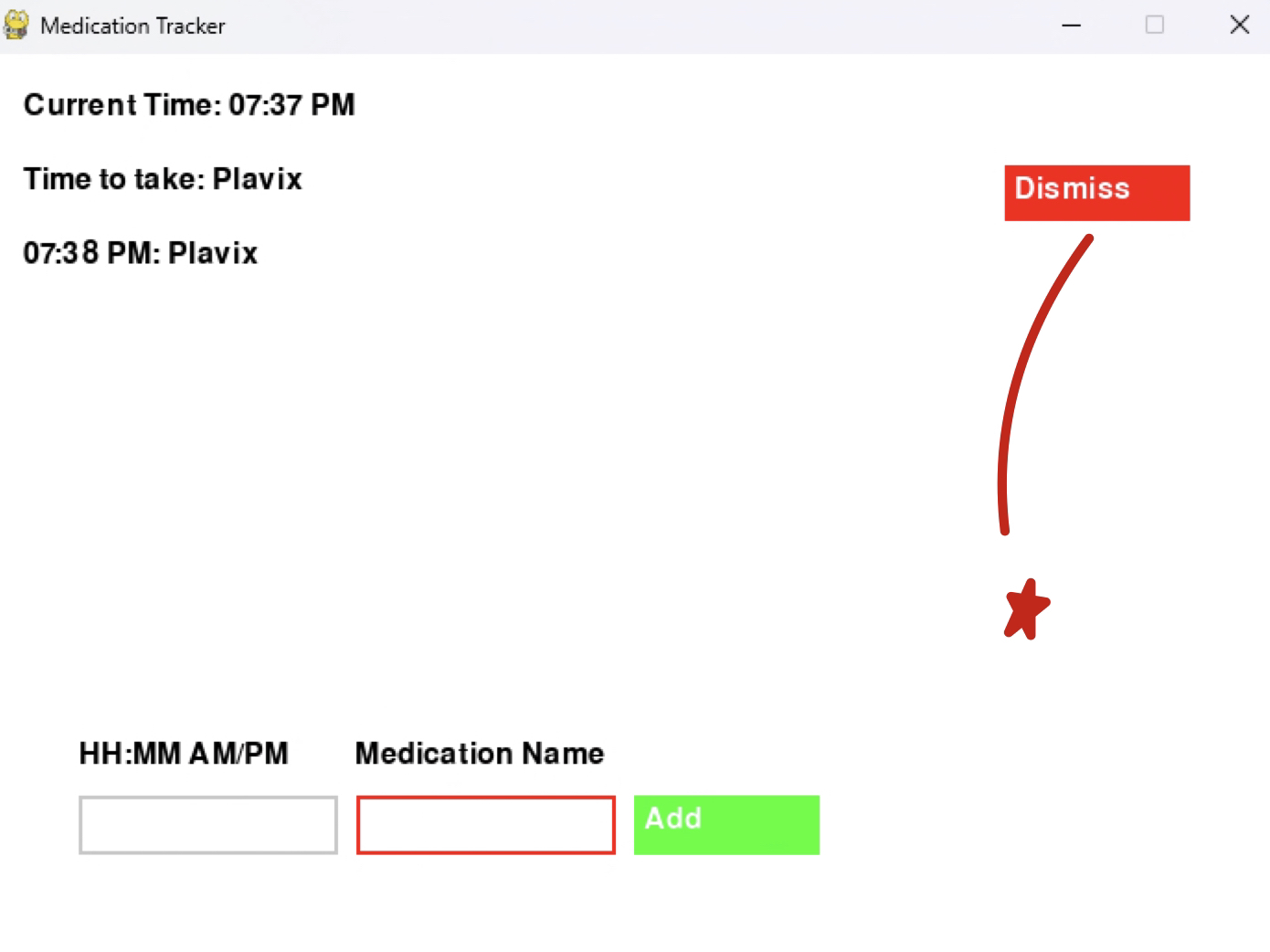Click the empty title bar center area
Screen dimensions: 1270x952
[x=640, y=26]
